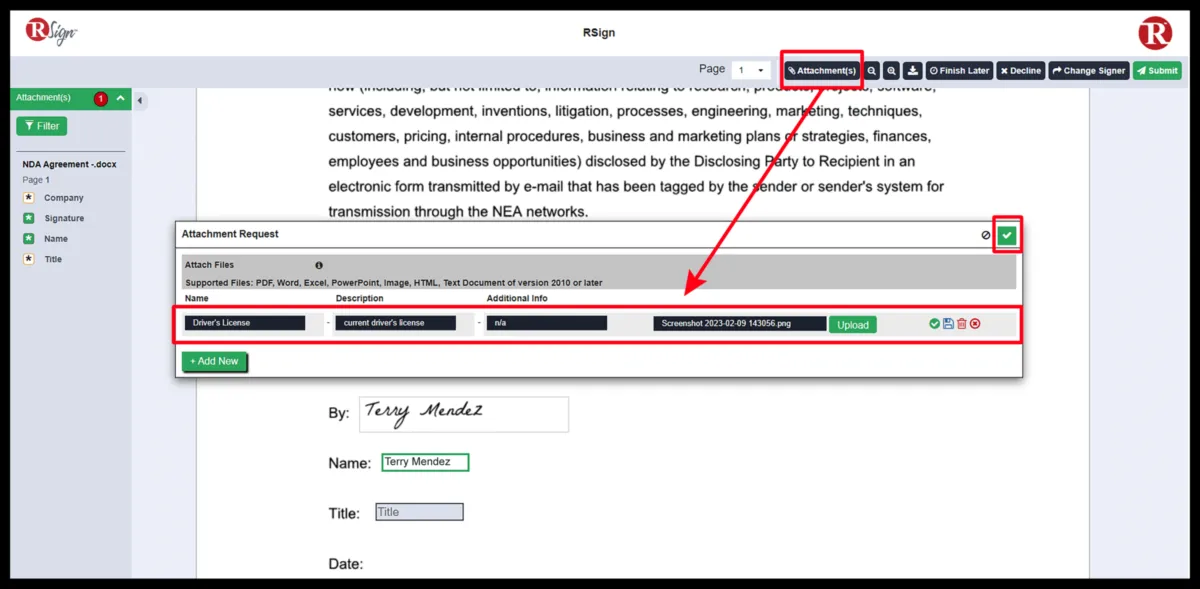Click the current driver's license description field
Viewport: 1200px width, 589px height.
pos(395,323)
